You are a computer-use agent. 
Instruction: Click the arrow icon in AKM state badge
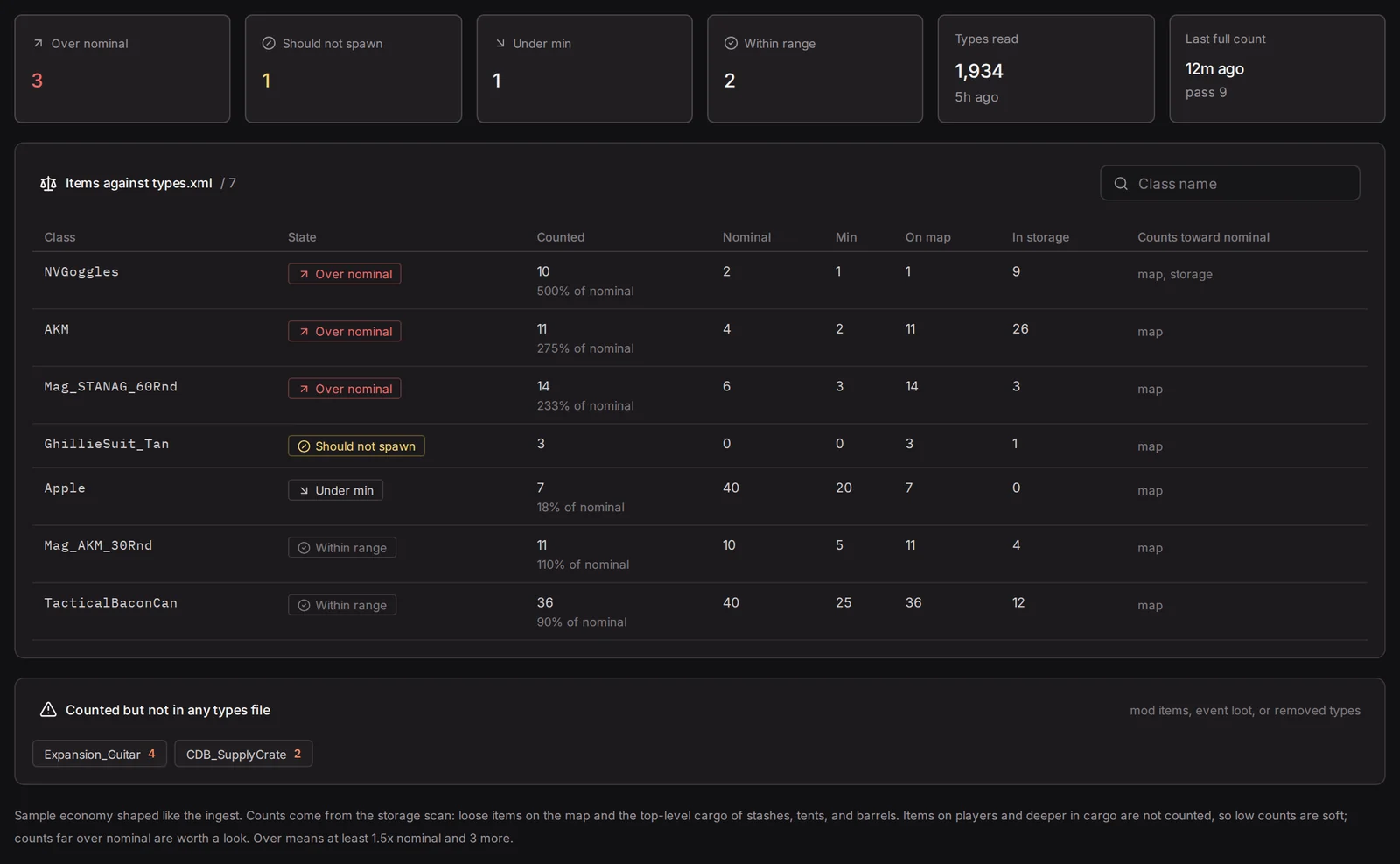(304, 332)
